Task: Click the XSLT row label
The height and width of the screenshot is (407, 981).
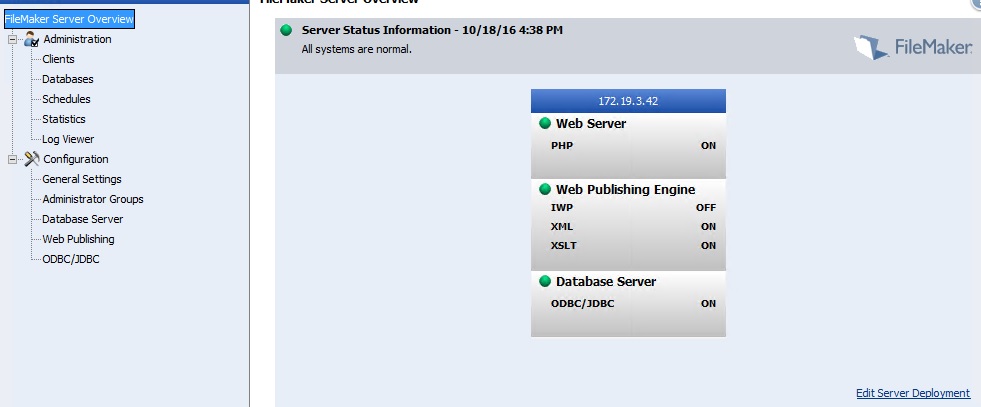Action: click(x=564, y=245)
